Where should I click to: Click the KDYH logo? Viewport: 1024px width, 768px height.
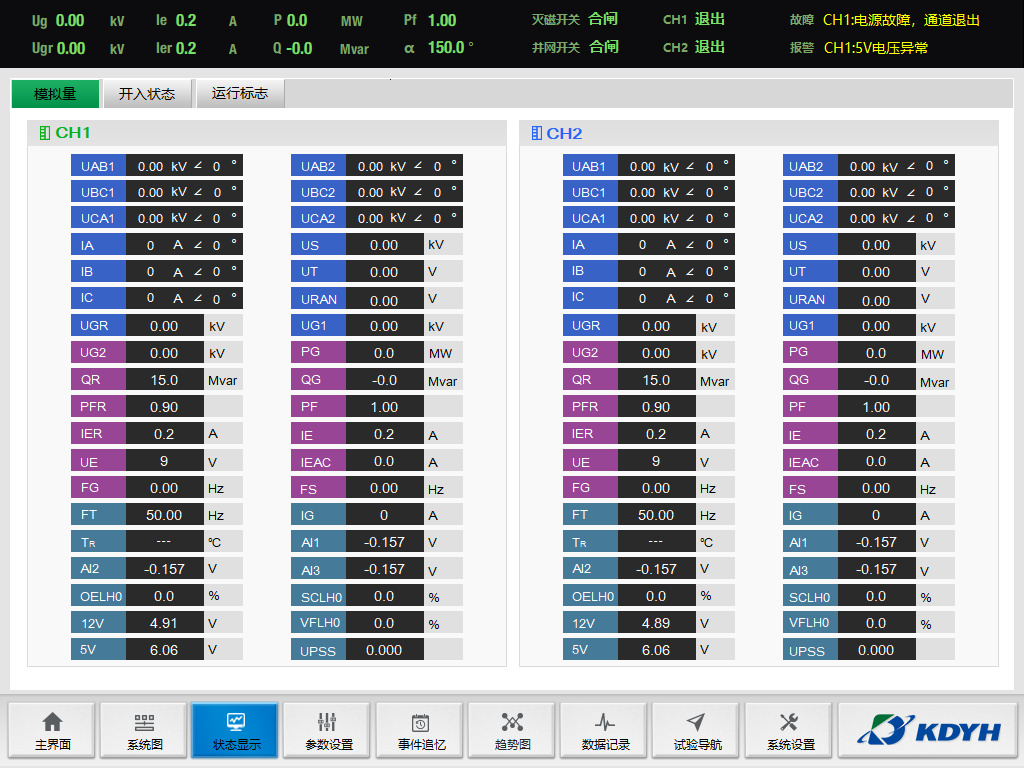(x=927, y=731)
